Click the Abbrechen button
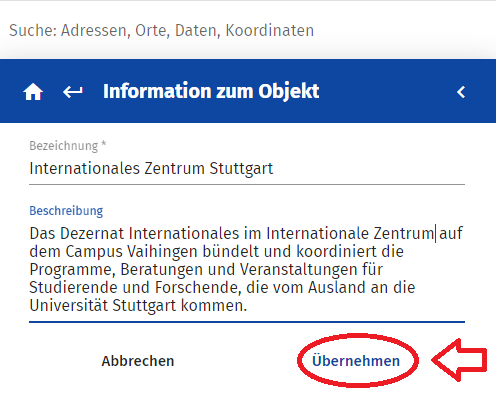Viewport: 496px width, 405px height. [x=138, y=361]
